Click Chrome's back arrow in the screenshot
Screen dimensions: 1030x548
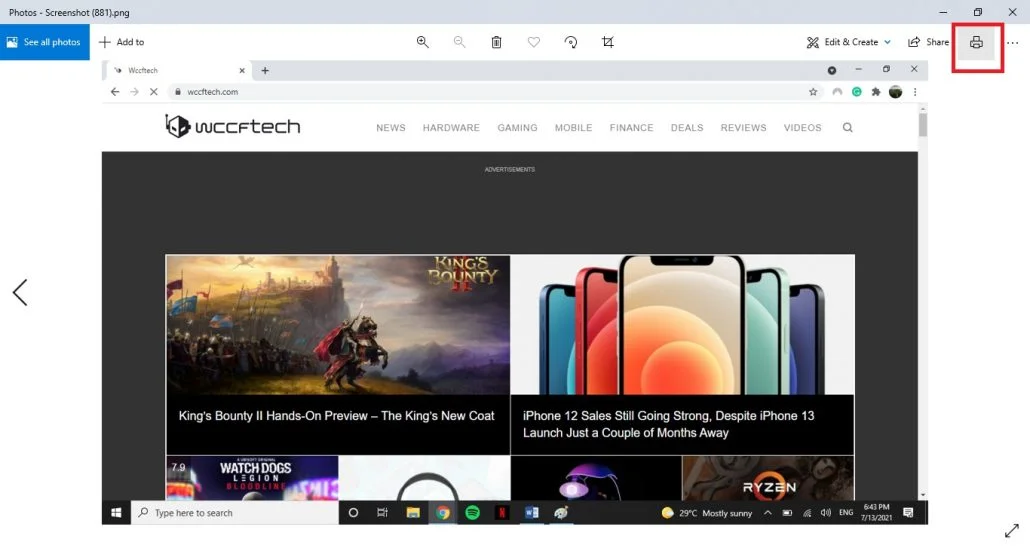[x=115, y=92]
